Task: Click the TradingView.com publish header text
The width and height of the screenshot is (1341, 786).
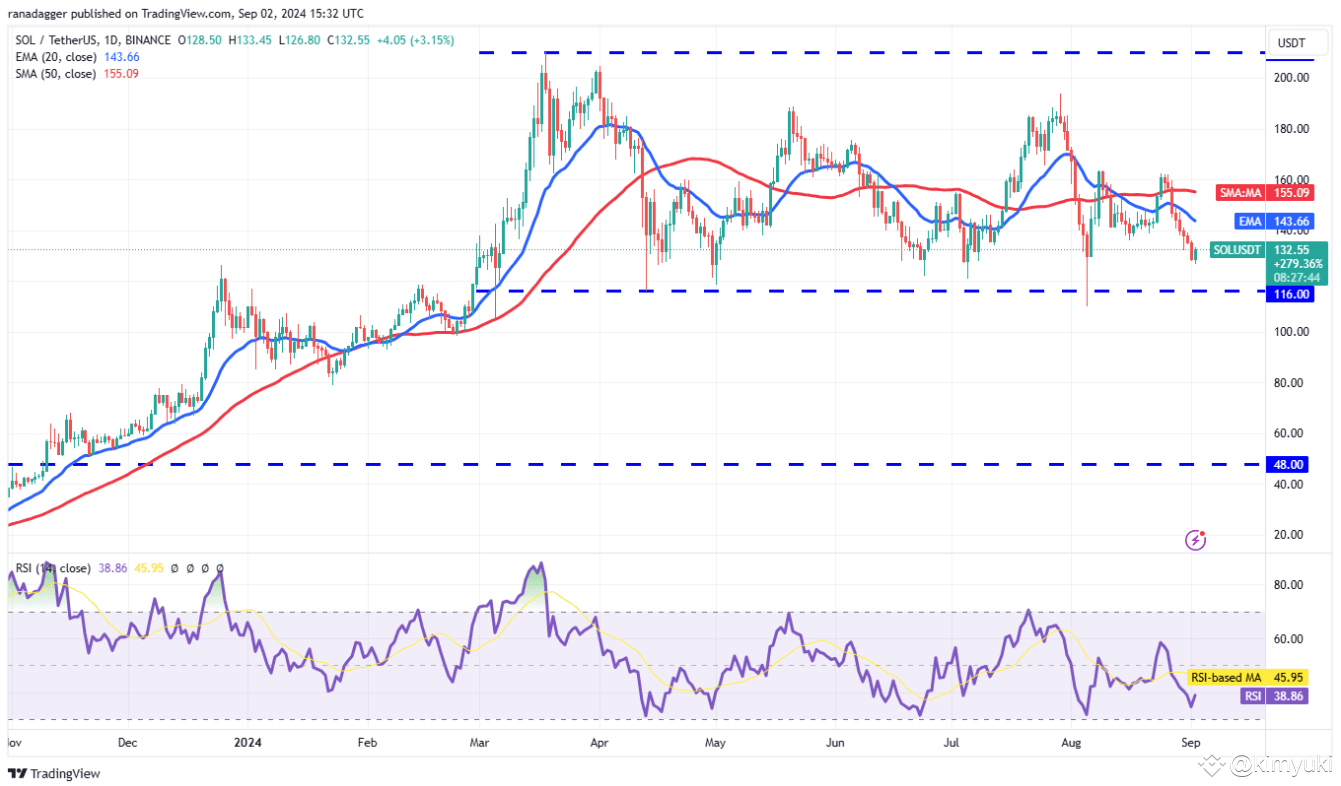Action: (186, 14)
